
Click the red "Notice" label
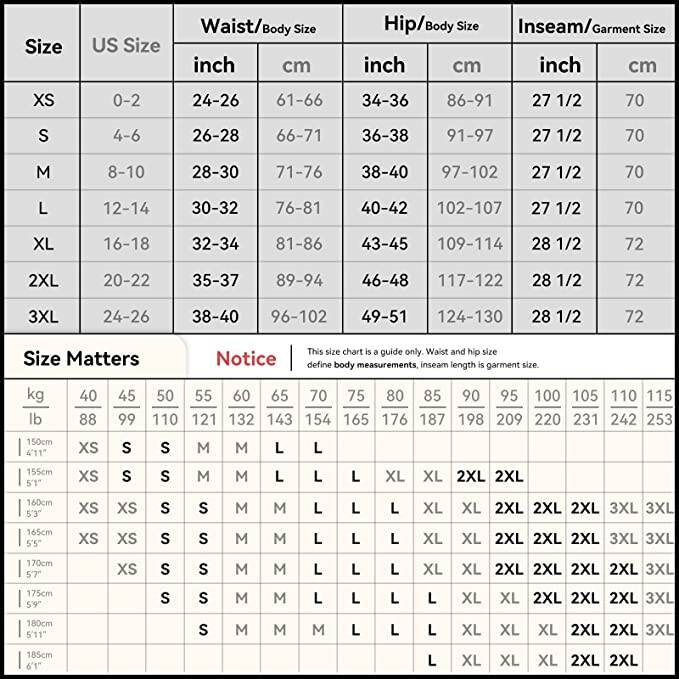[x=246, y=358]
